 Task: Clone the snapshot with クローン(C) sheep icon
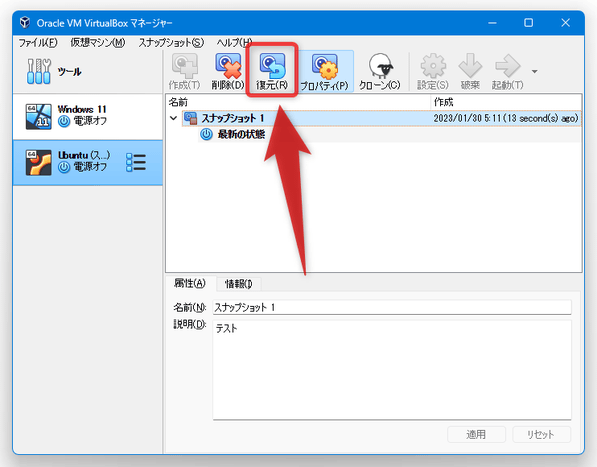(x=380, y=72)
